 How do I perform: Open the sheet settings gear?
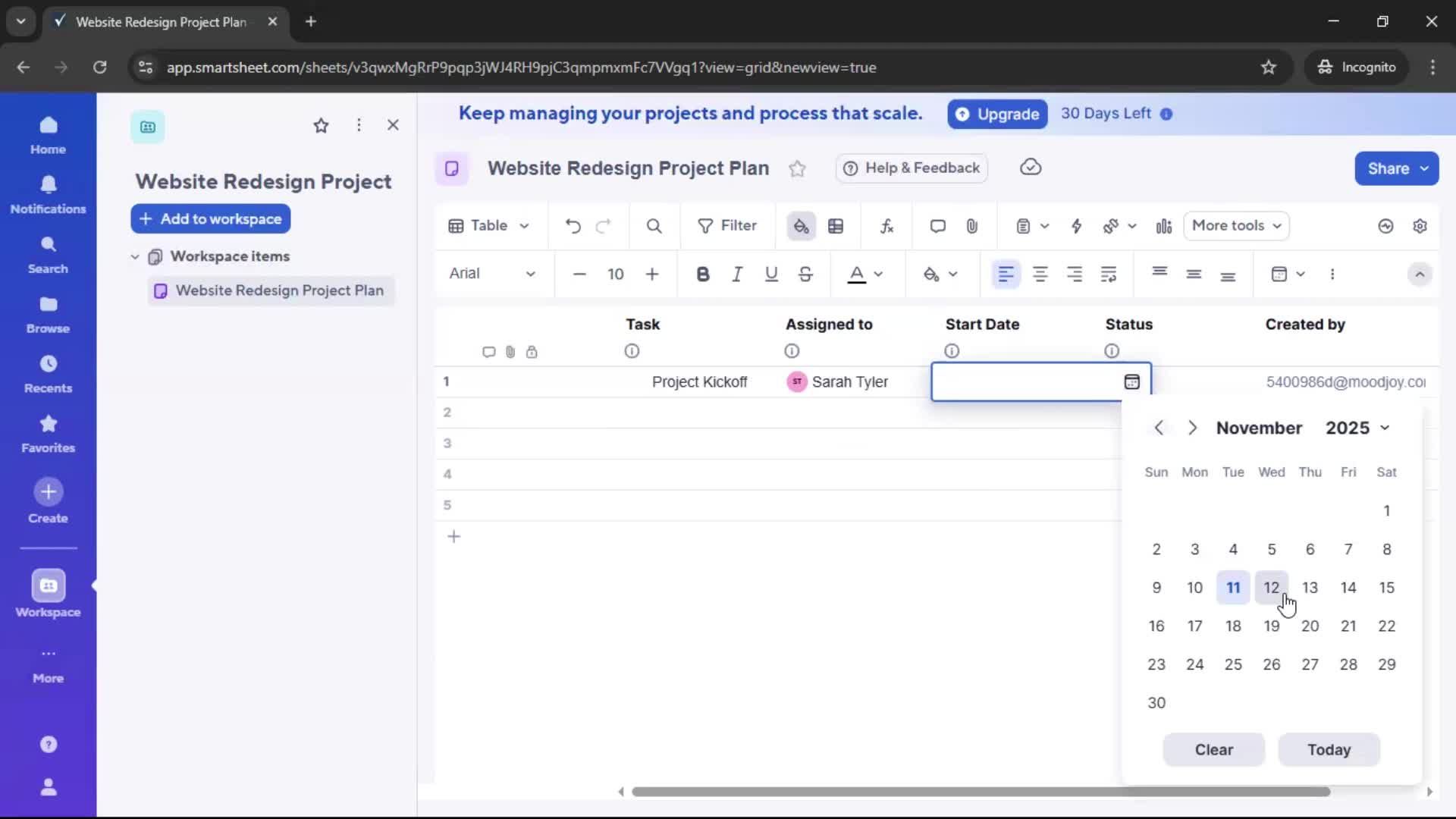[x=1421, y=225]
